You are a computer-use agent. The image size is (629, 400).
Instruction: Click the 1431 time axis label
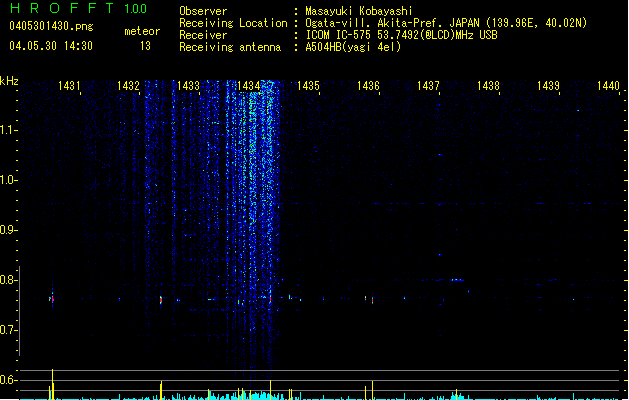(x=69, y=86)
